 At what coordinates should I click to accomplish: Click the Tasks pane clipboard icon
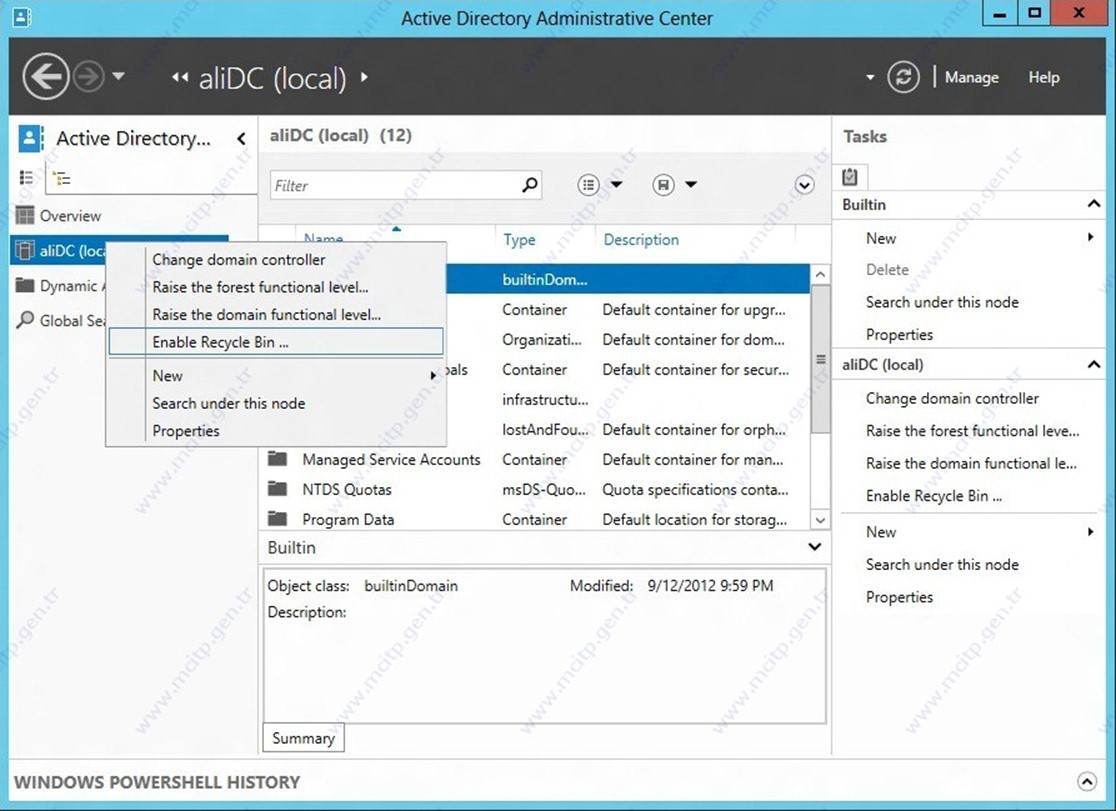[x=850, y=176]
